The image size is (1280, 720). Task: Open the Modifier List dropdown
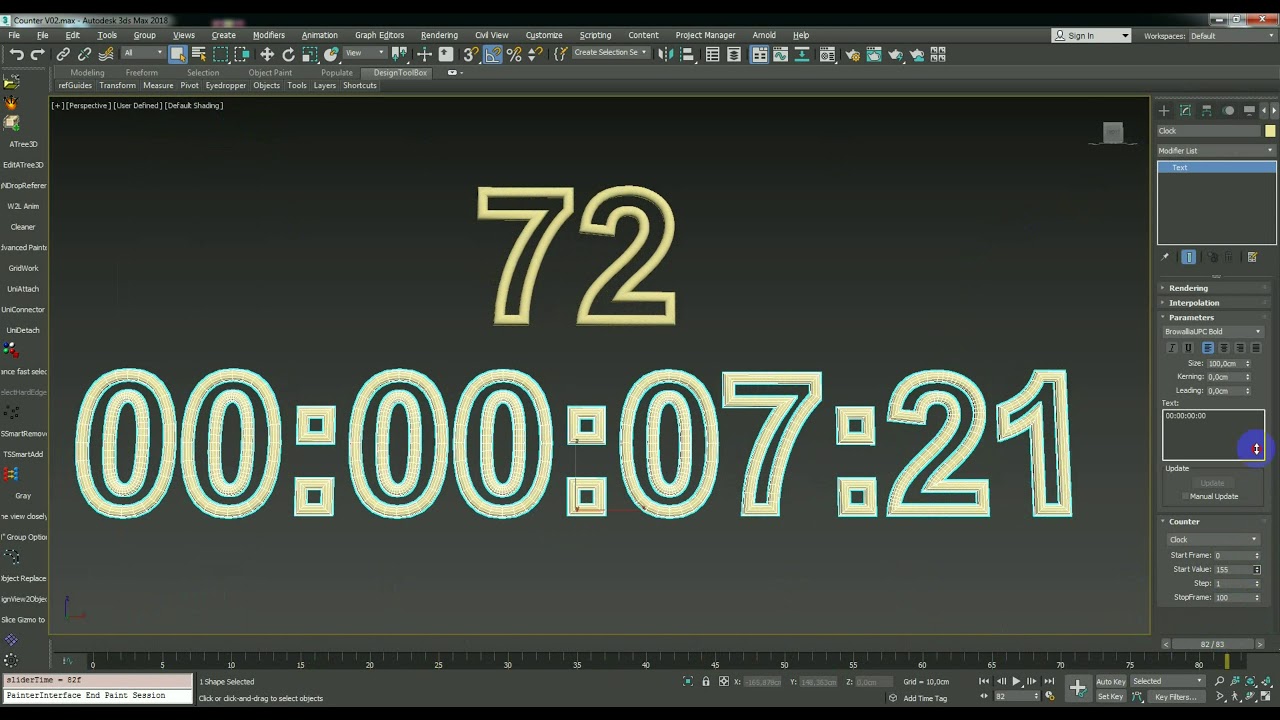click(x=1216, y=150)
